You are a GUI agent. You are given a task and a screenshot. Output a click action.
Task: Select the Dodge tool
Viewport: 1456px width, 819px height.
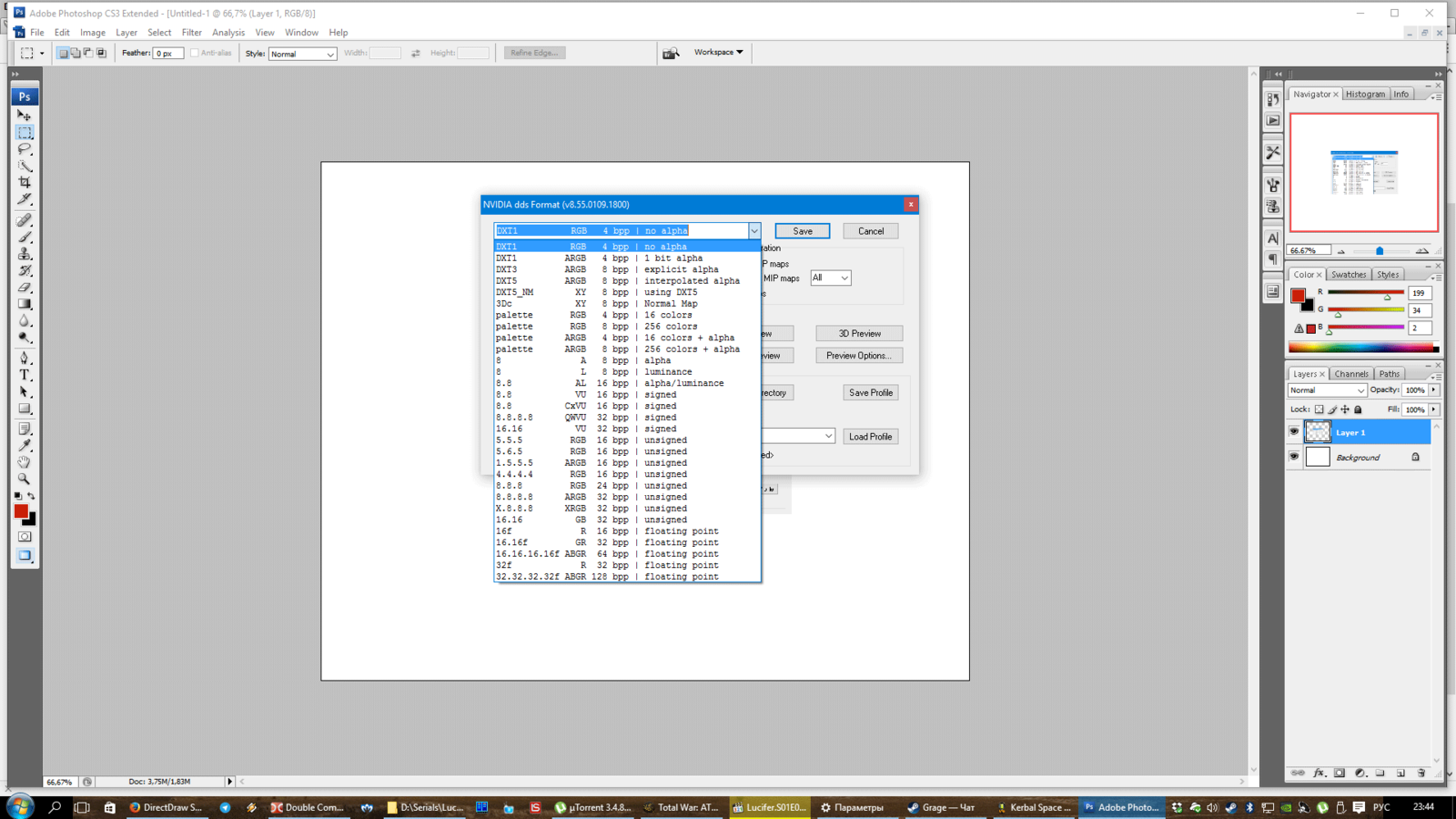(x=25, y=337)
